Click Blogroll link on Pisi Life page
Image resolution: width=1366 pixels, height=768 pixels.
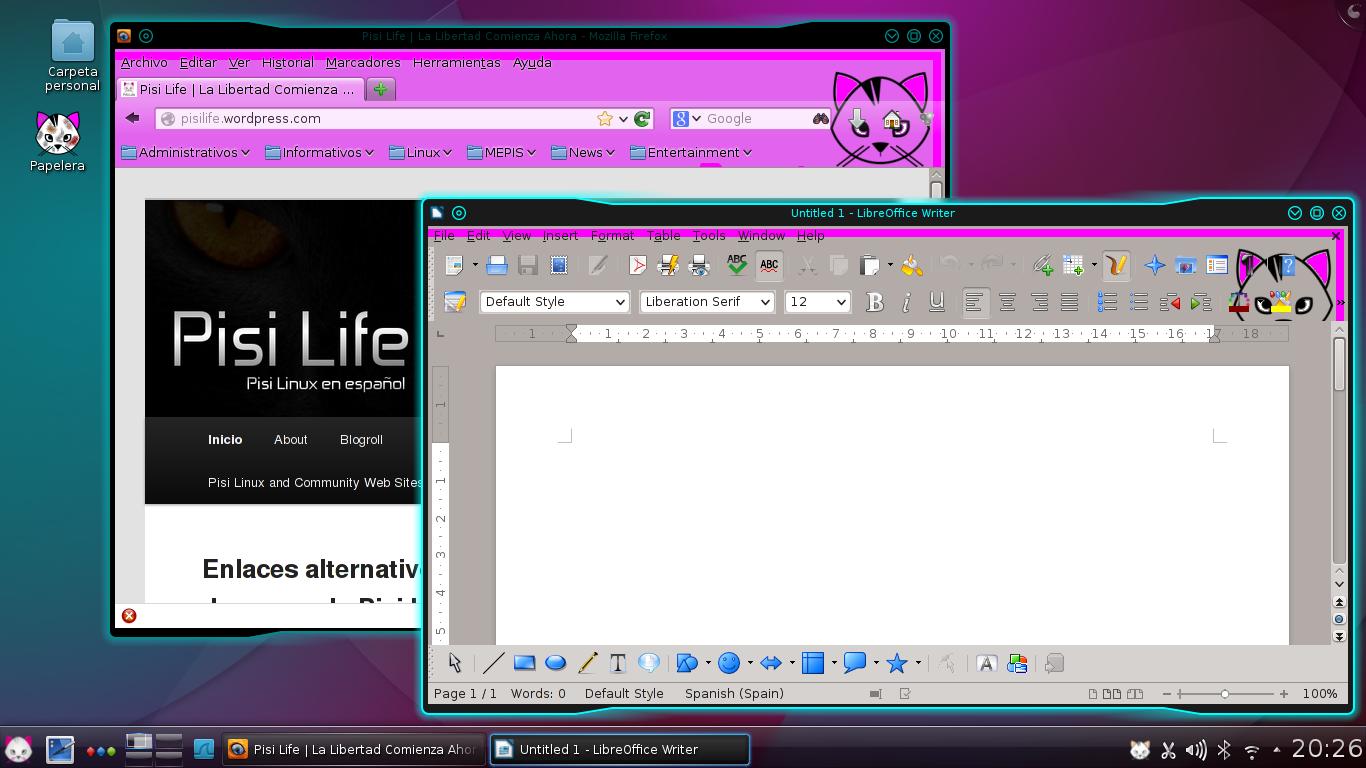(x=361, y=439)
